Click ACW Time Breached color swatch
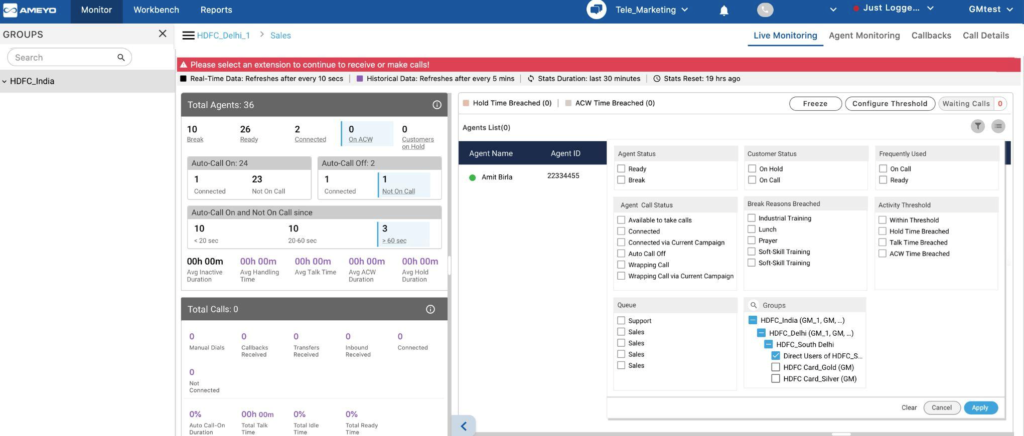1024x436 pixels. coord(568,103)
